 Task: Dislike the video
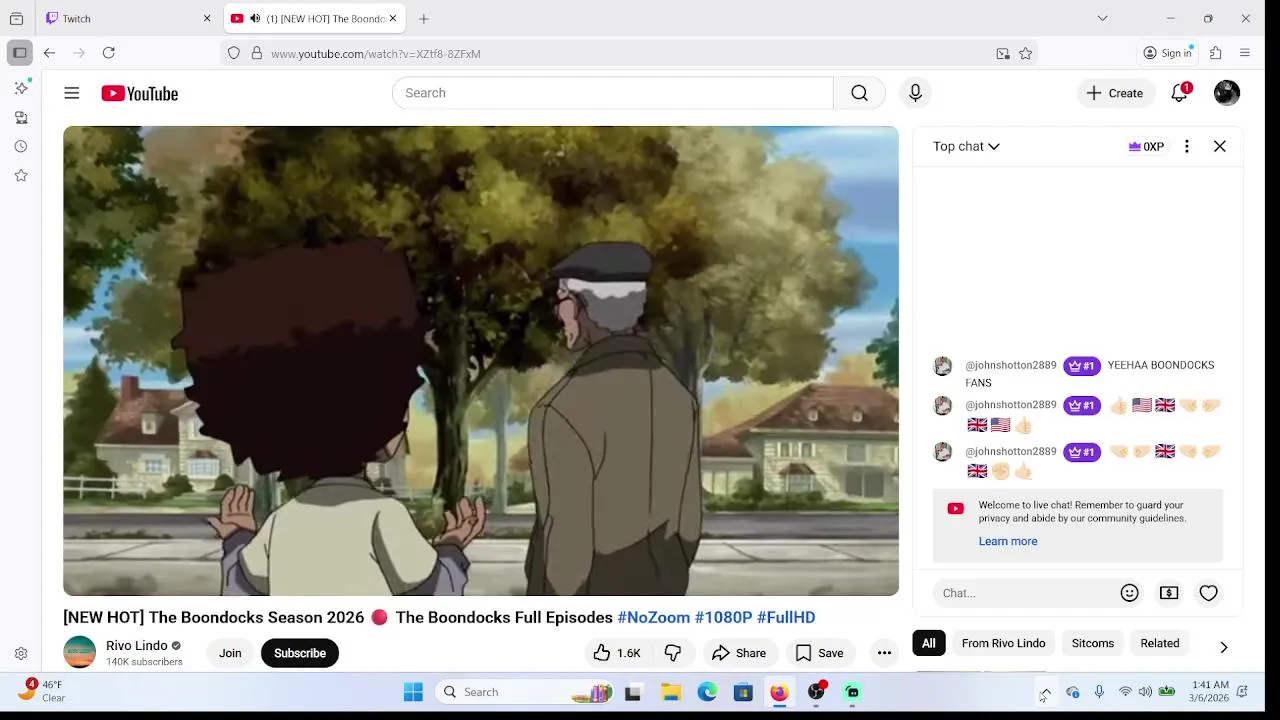[x=673, y=653]
